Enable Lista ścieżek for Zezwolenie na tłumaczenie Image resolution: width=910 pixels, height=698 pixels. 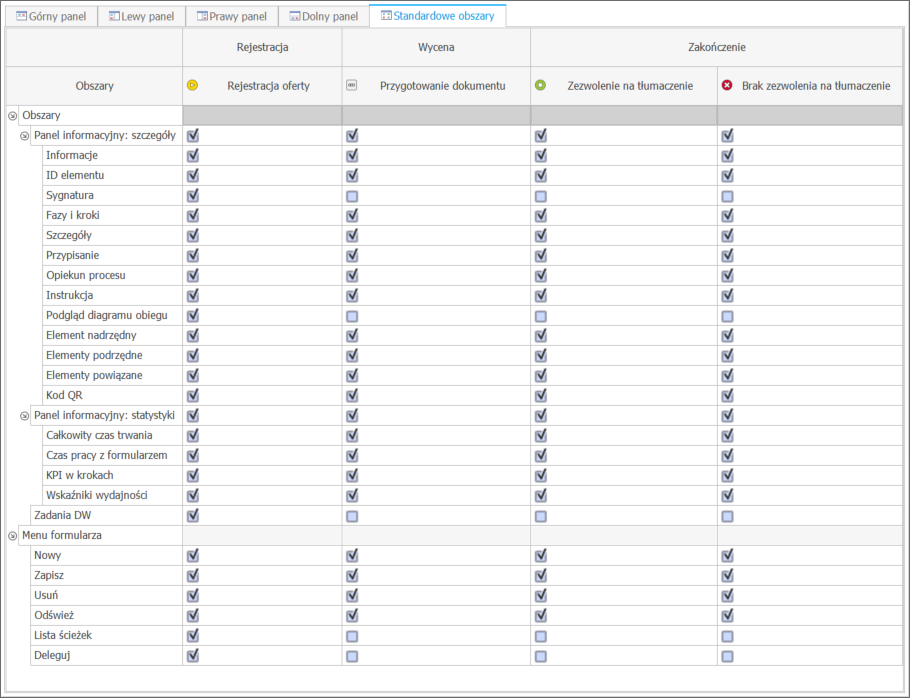click(x=541, y=636)
